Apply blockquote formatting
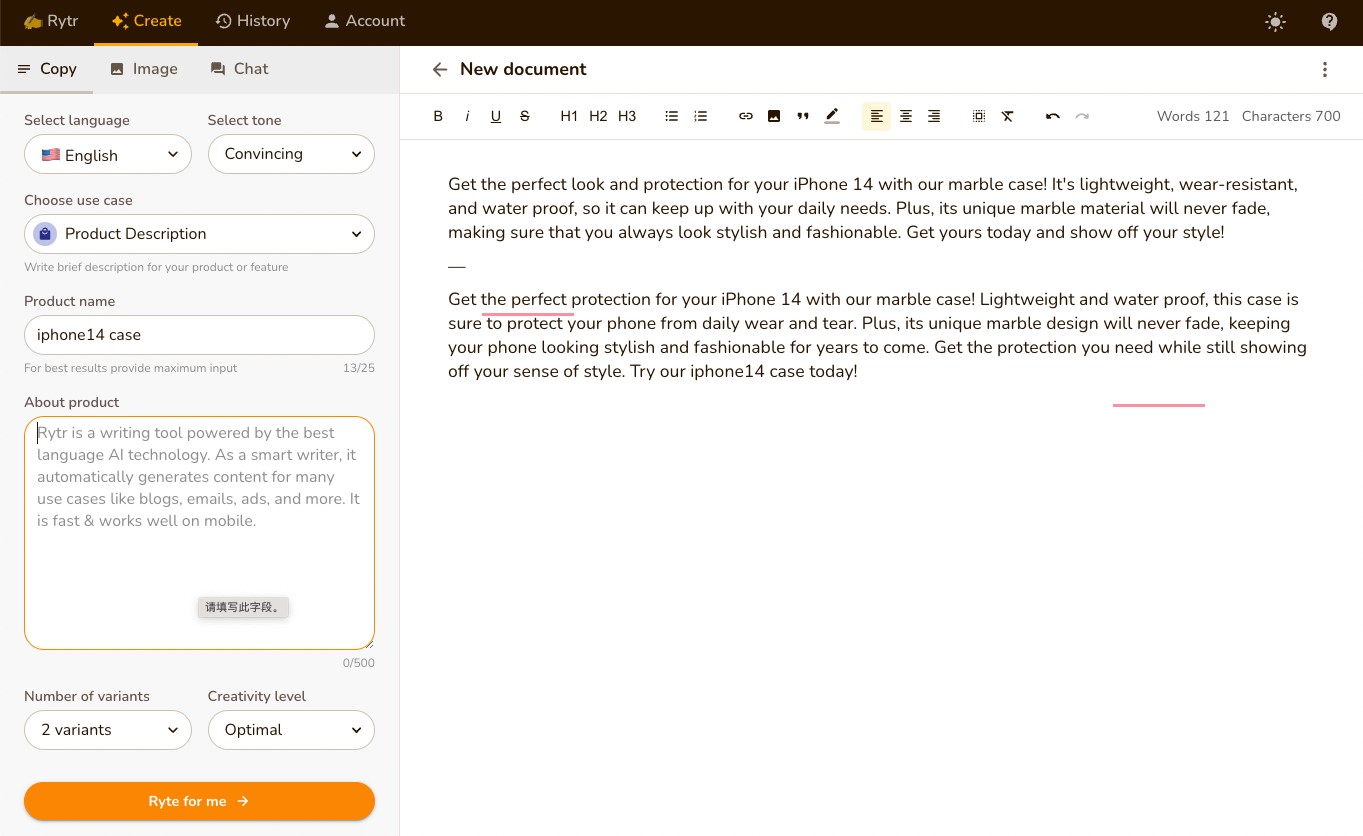 [803, 116]
